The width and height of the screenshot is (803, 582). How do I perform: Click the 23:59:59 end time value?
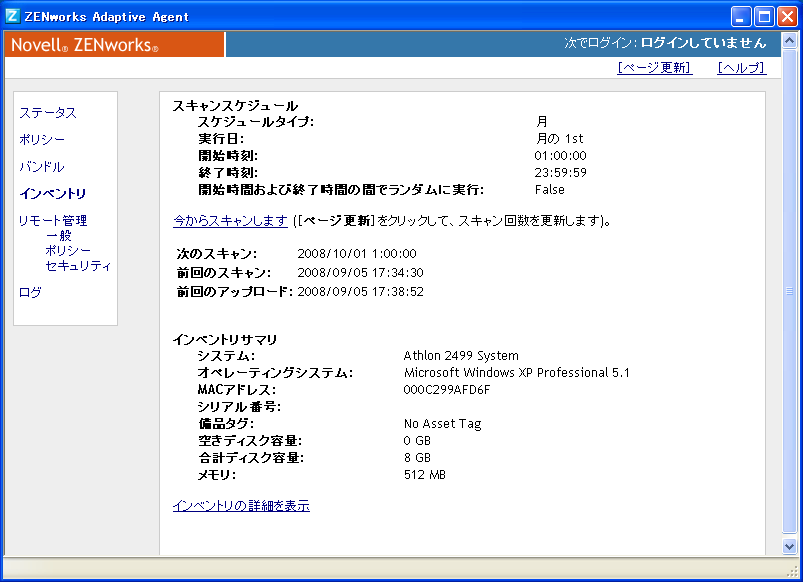(560, 173)
